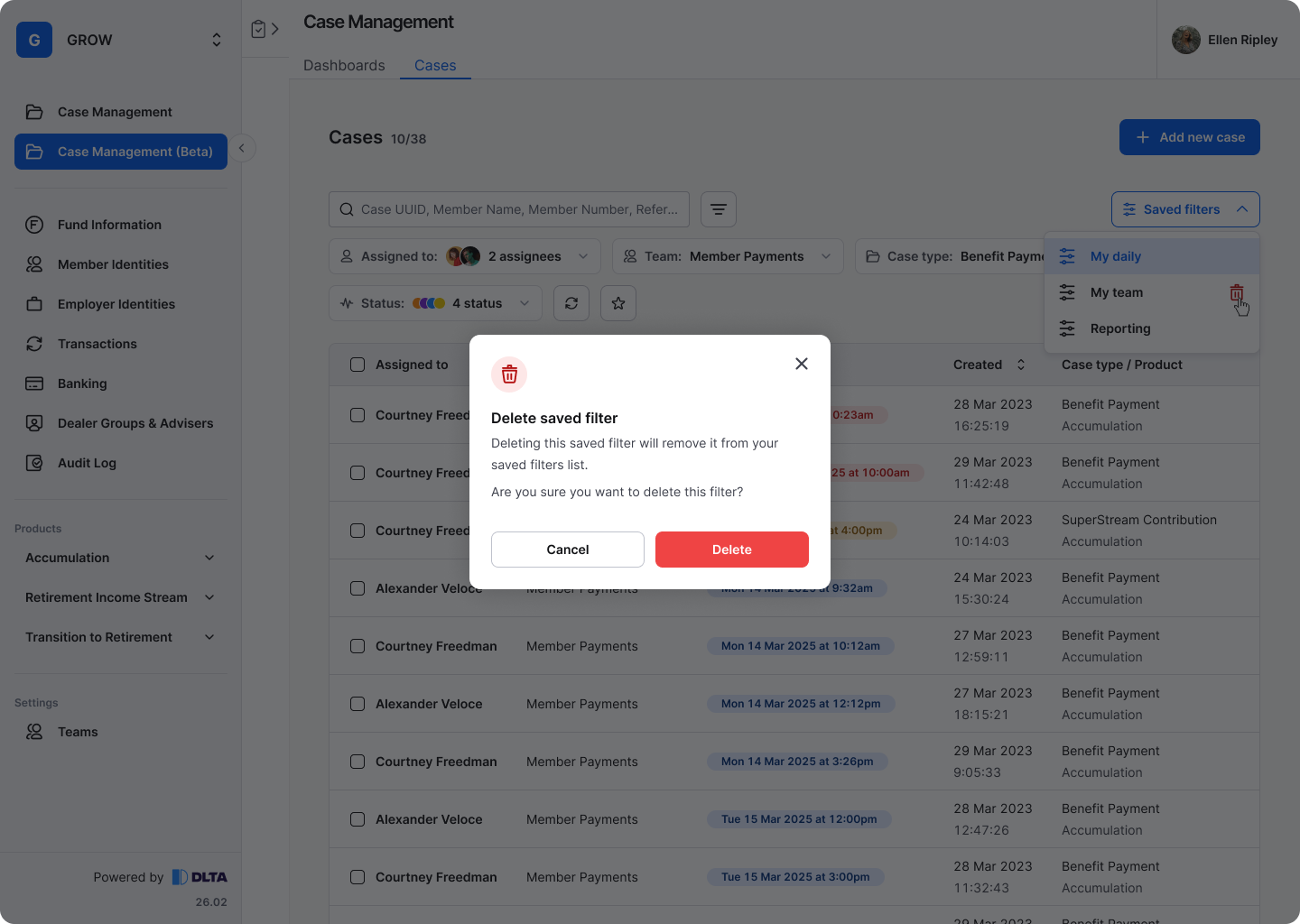Confirm with the red Delete button
The height and width of the screenshot is (924, 1300).
click(731, 550)
